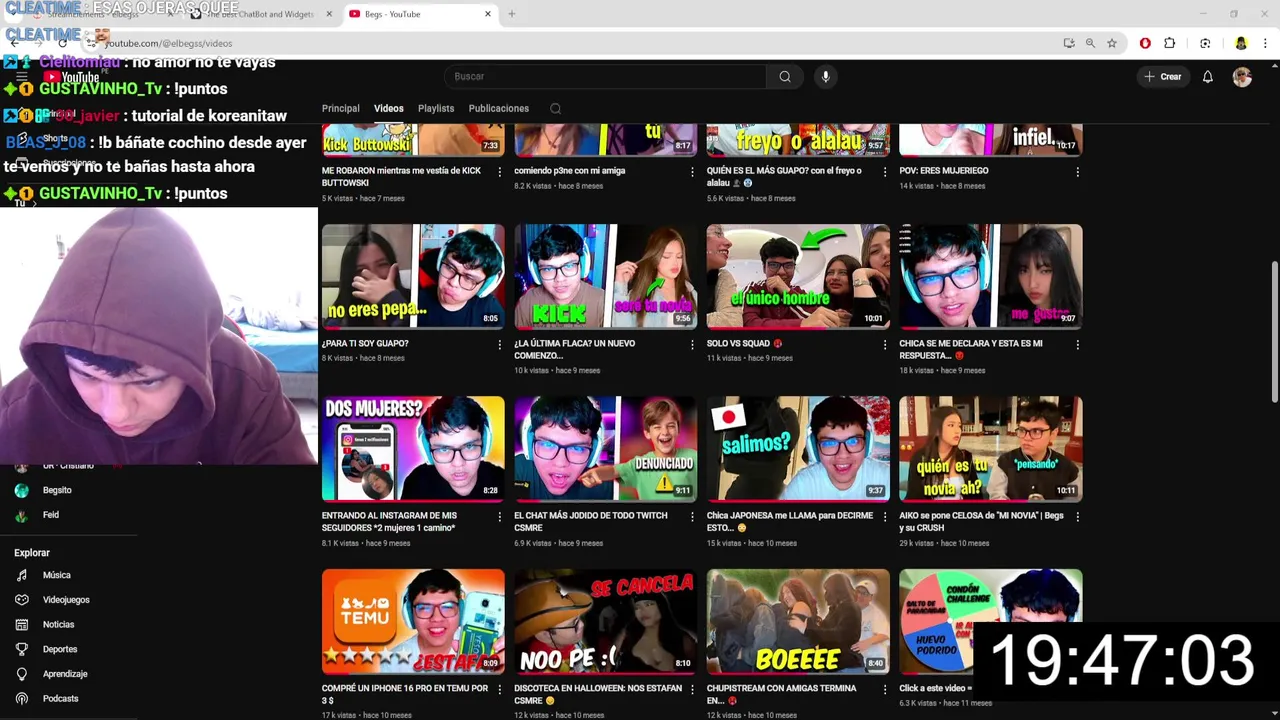The height and width of the screenshot is (720, 1280).
Task: Click the Crear button
Action: 1163,77
